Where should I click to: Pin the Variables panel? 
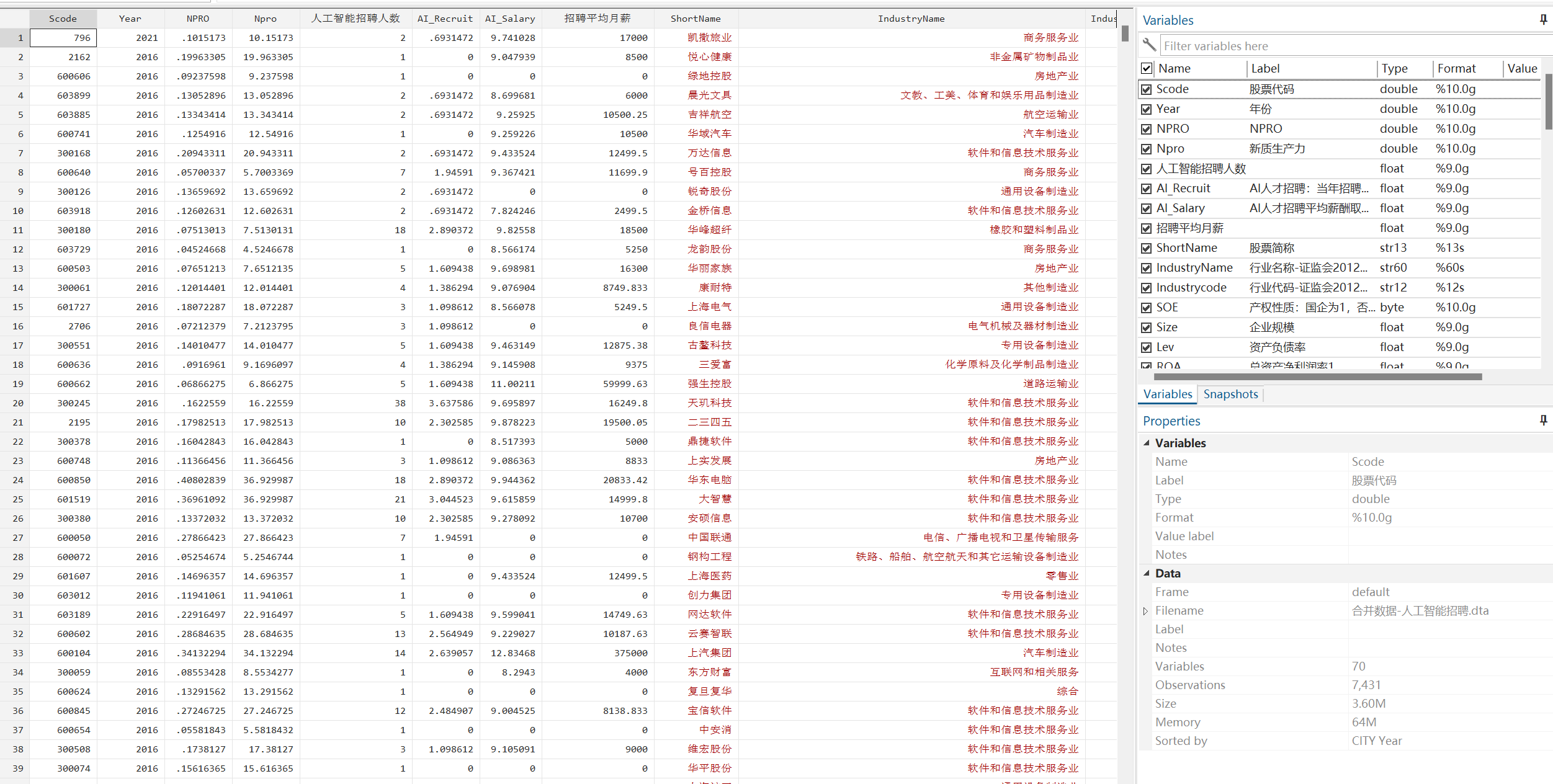click(x=1543, y=20)
